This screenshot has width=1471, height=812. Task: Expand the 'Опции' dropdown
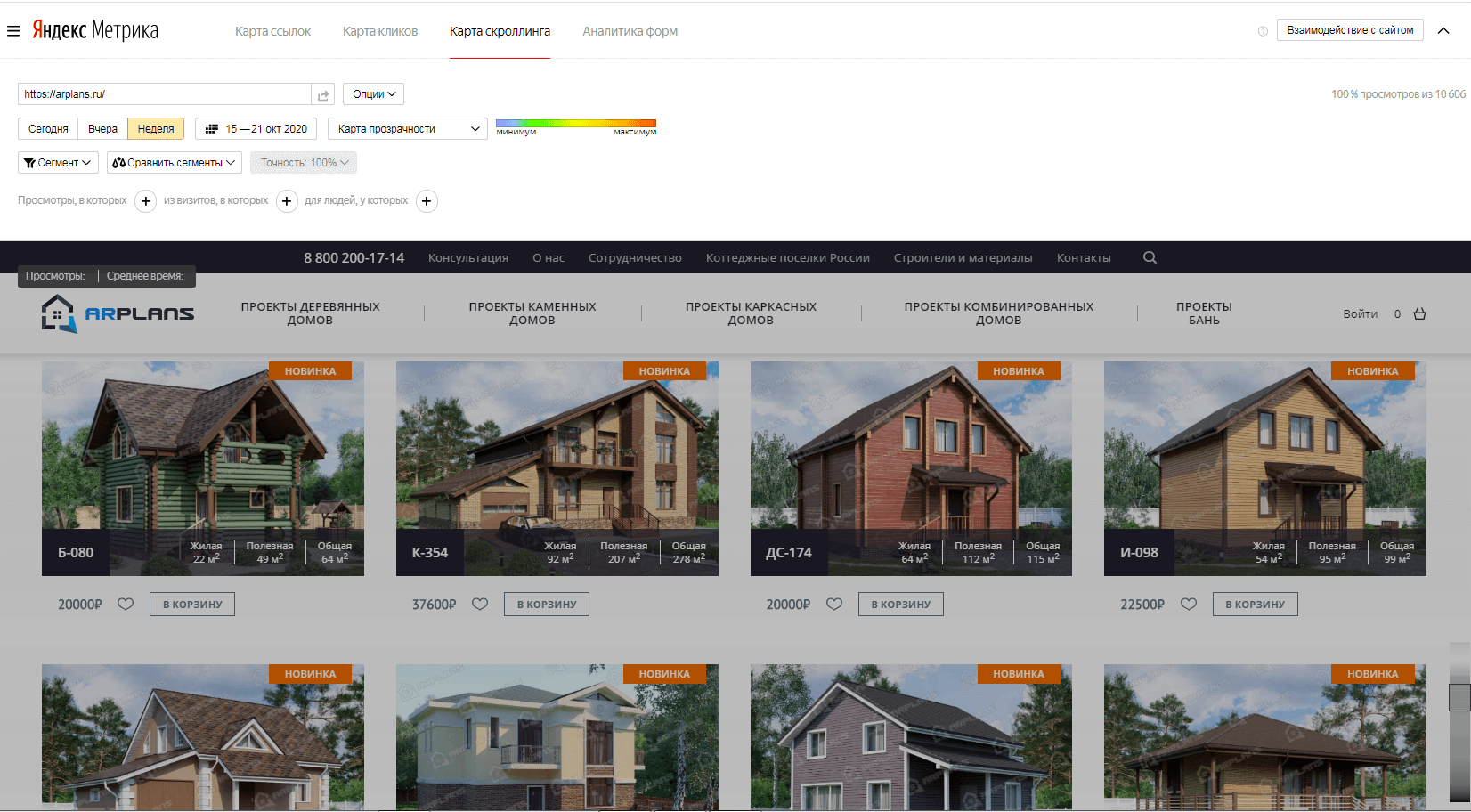(x=373, y=94)
